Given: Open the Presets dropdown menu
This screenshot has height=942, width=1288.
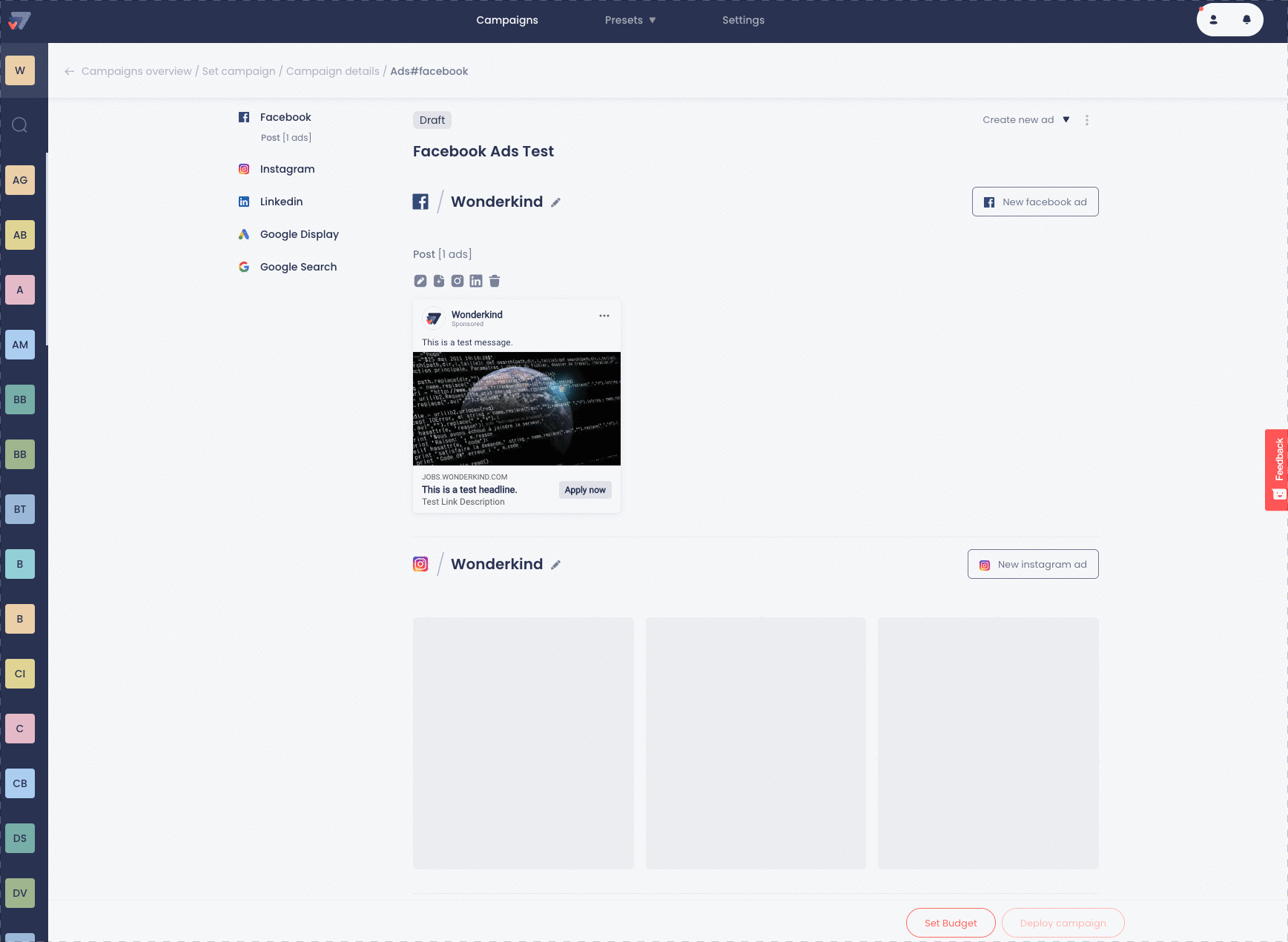Looking at the screenshot, I should pos(630,20).
